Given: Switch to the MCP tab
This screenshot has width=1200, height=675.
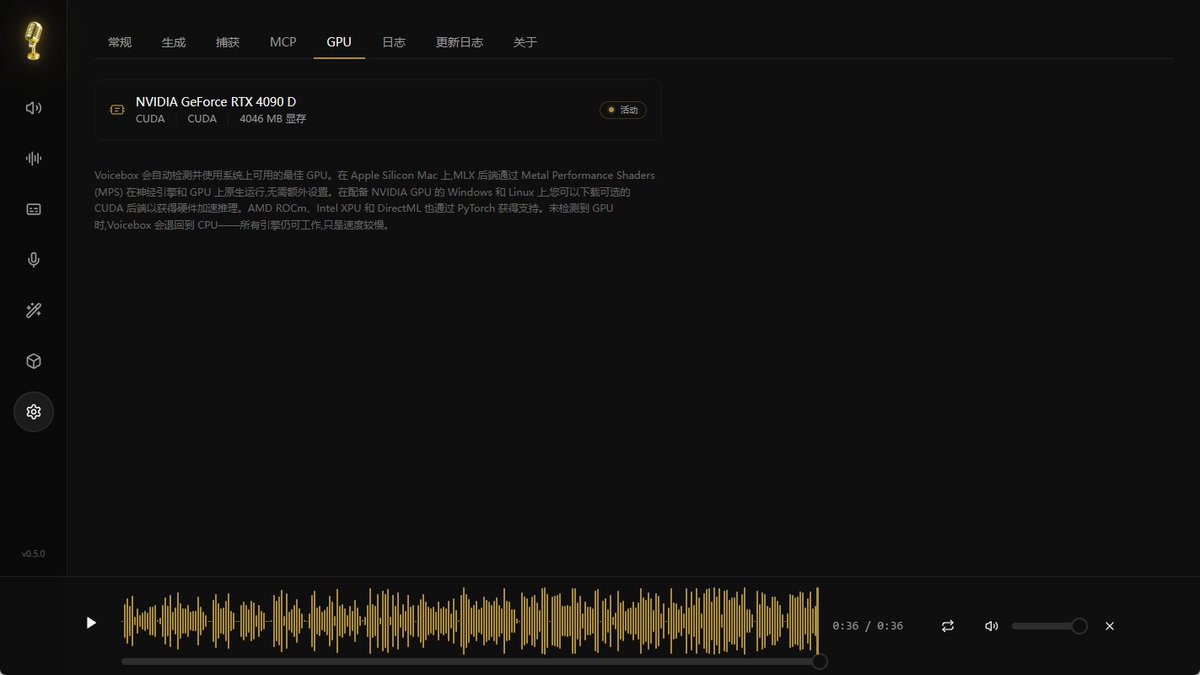Looking at the screenshot, I should pyautogui.click(x=283, y=42).
